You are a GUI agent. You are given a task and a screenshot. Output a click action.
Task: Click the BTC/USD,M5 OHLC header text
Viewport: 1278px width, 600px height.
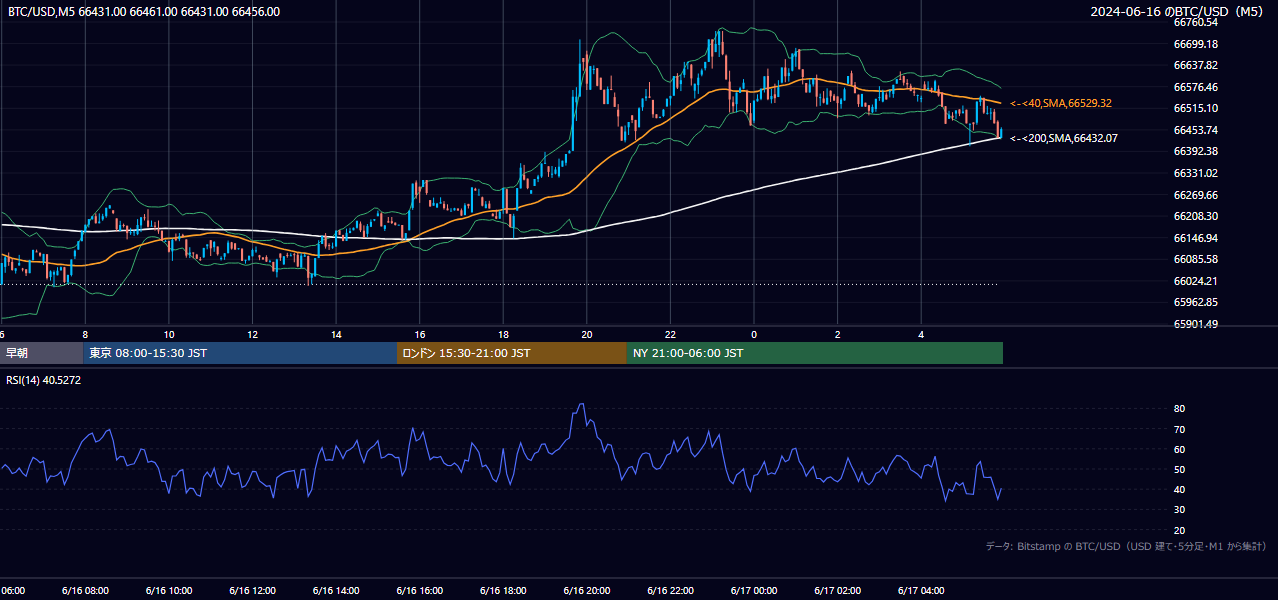(144, 12)
